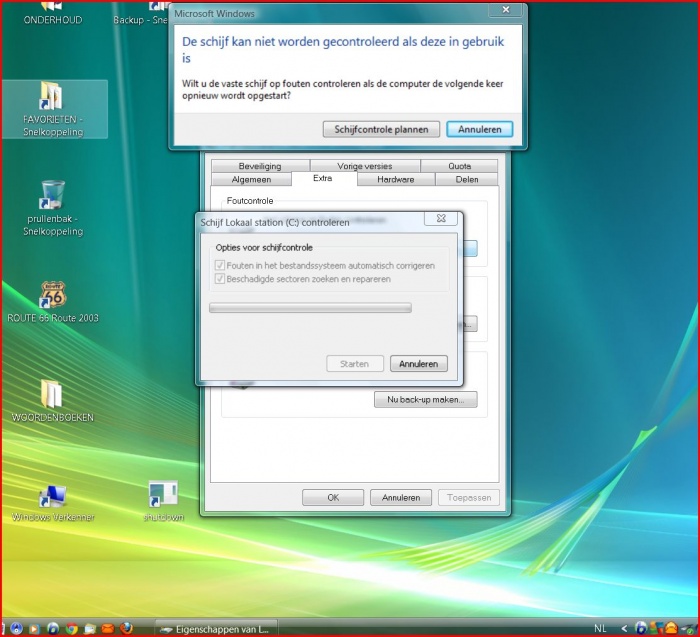Viewport: 700px width, 637px height.
Task: Open the prullenbak recycle bin shortcut
Action: 53,208
